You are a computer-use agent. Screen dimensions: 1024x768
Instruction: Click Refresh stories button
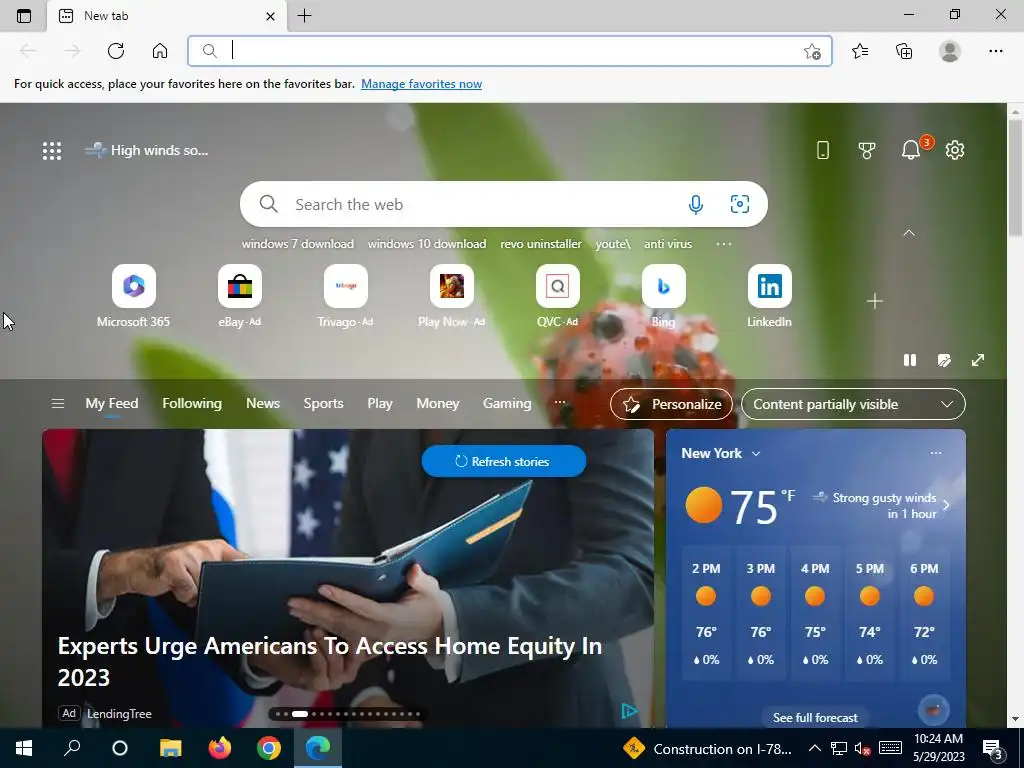pyautogui.click(x=504, y=461)
